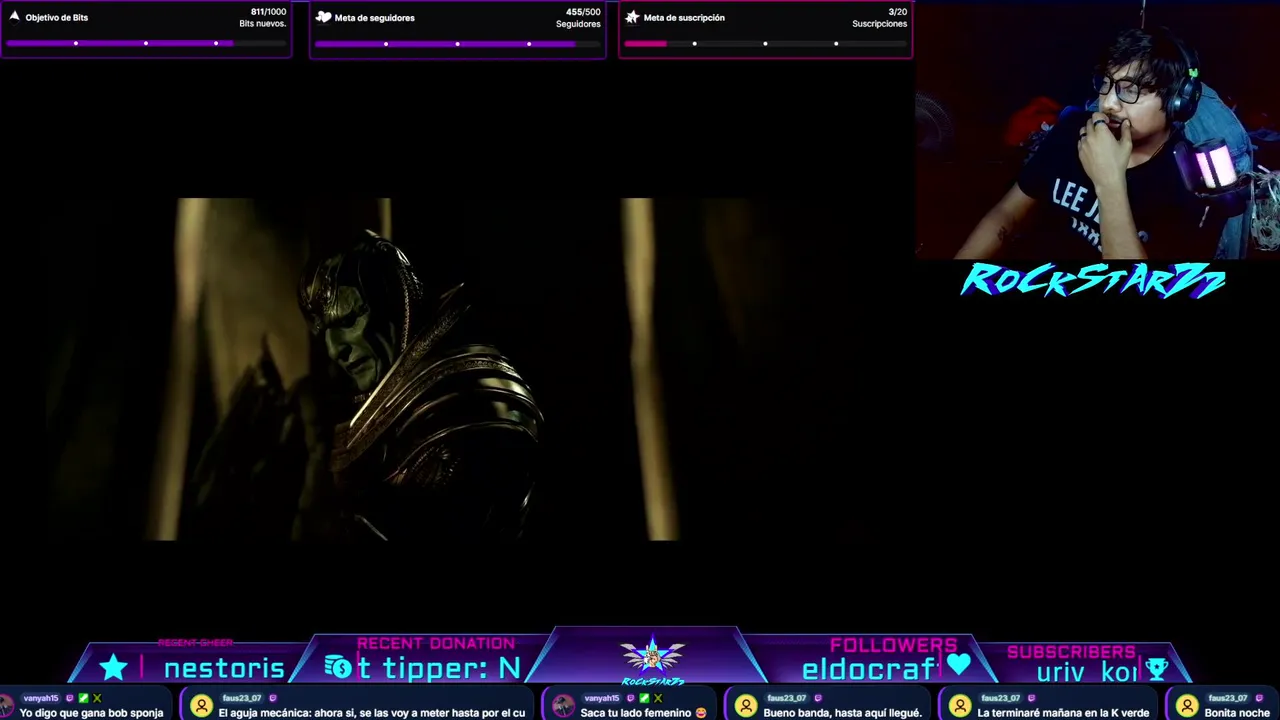Click the RockStar77 logo under the webcam
Viewport: 1280px width, 720px height.
(1092, 280)
